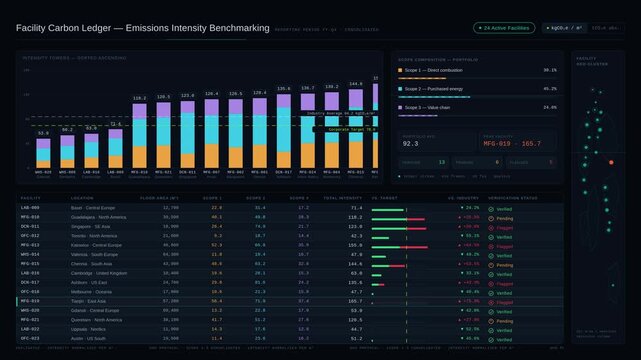The width and height of the screenshot is (641, 360).
Task: Click the dashboard title Facility Carbon Ledger
Action: coord(143,28)
